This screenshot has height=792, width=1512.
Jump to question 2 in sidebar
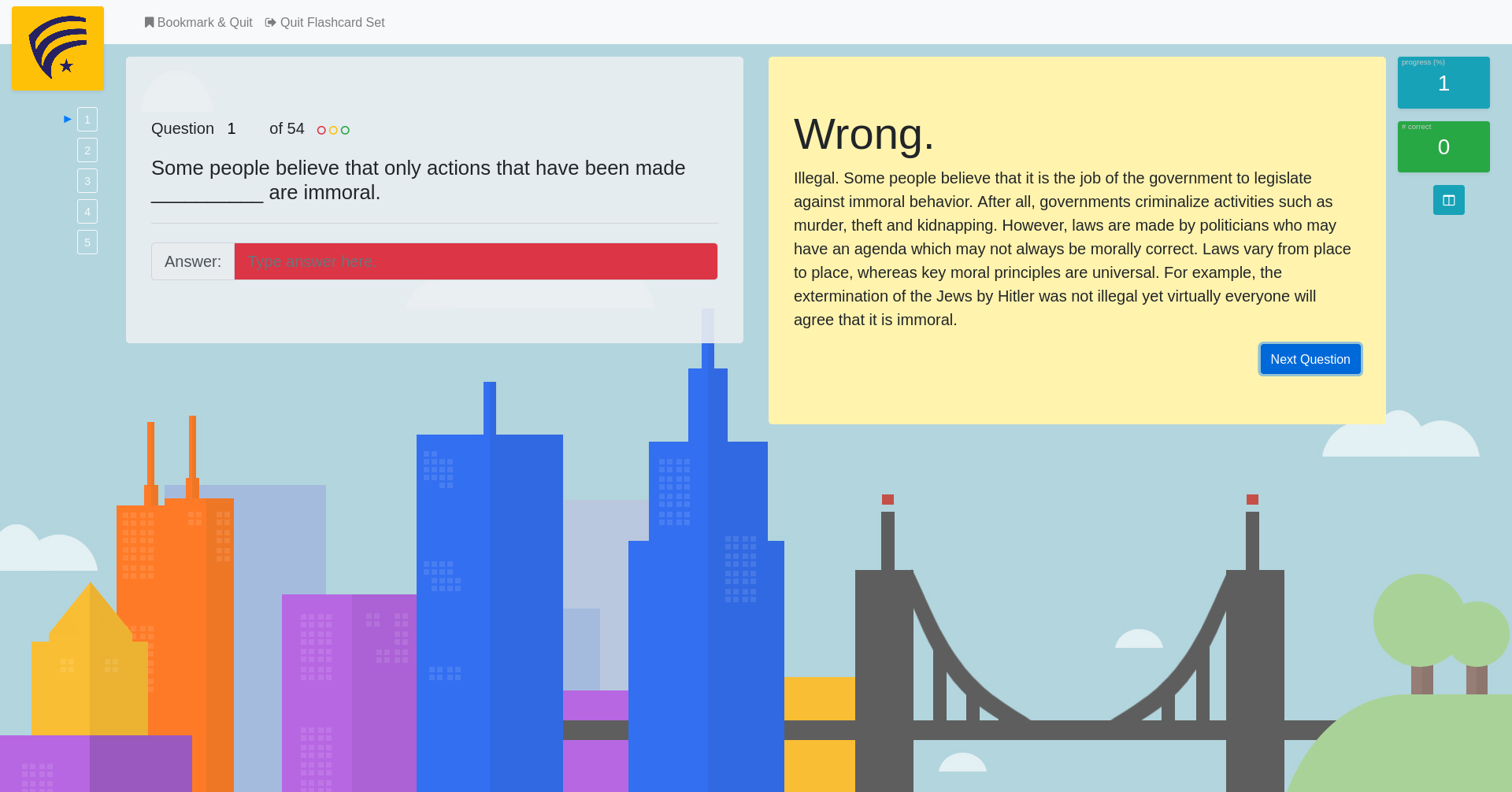pyautogui.click(x=87, y=150)
